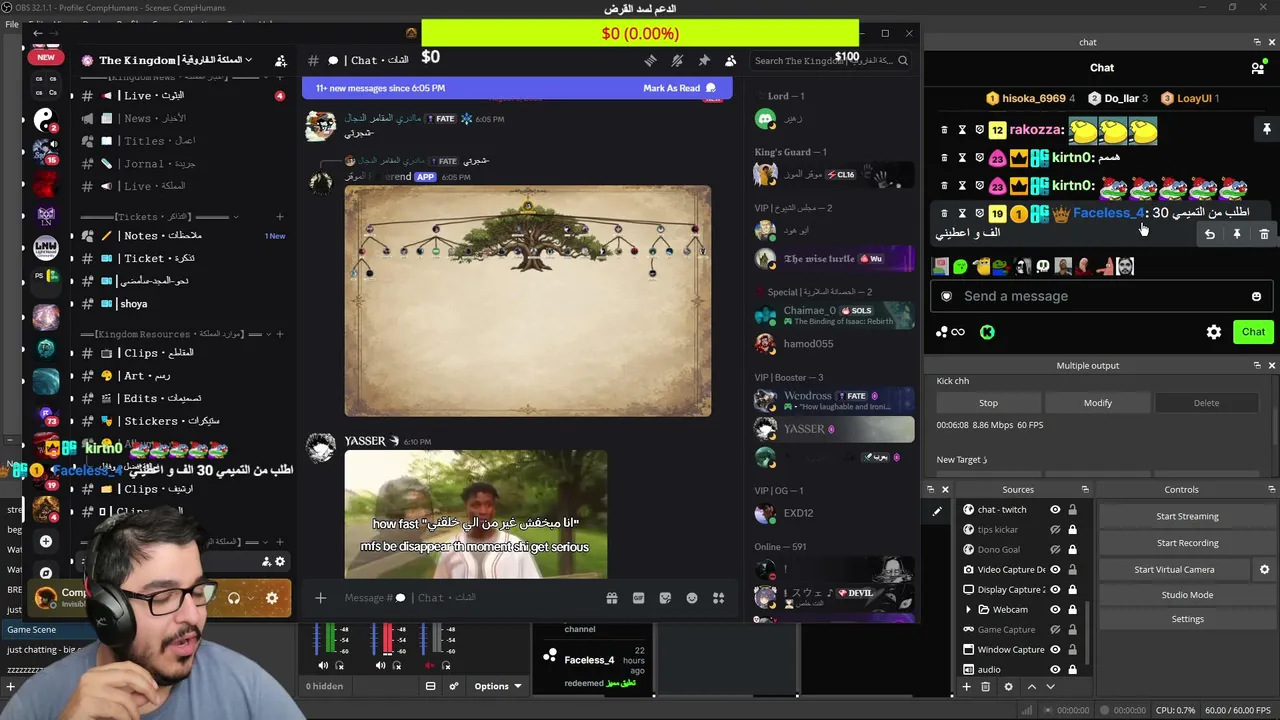Open Discord user settings gear
This screenshot has height=720, width=1280.
(x=272, y=598)
